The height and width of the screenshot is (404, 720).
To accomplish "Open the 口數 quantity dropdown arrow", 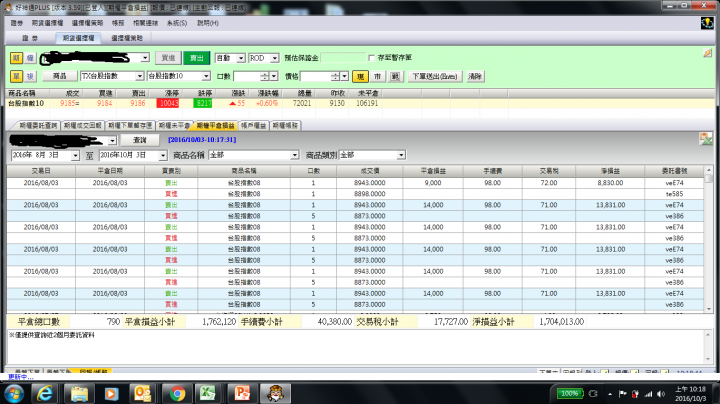I will click(274, 76).
